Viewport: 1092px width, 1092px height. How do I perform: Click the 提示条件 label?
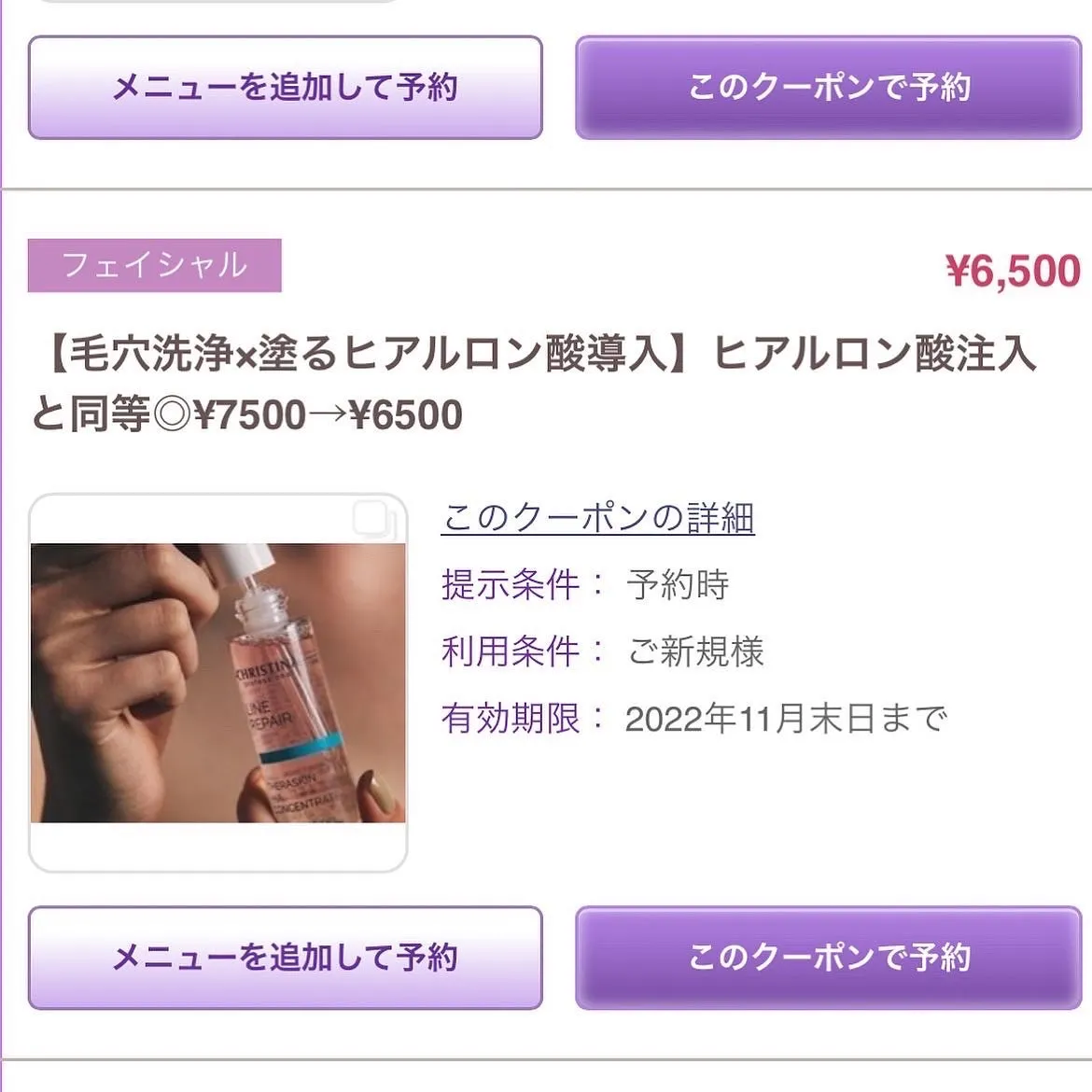coord(511,585)
